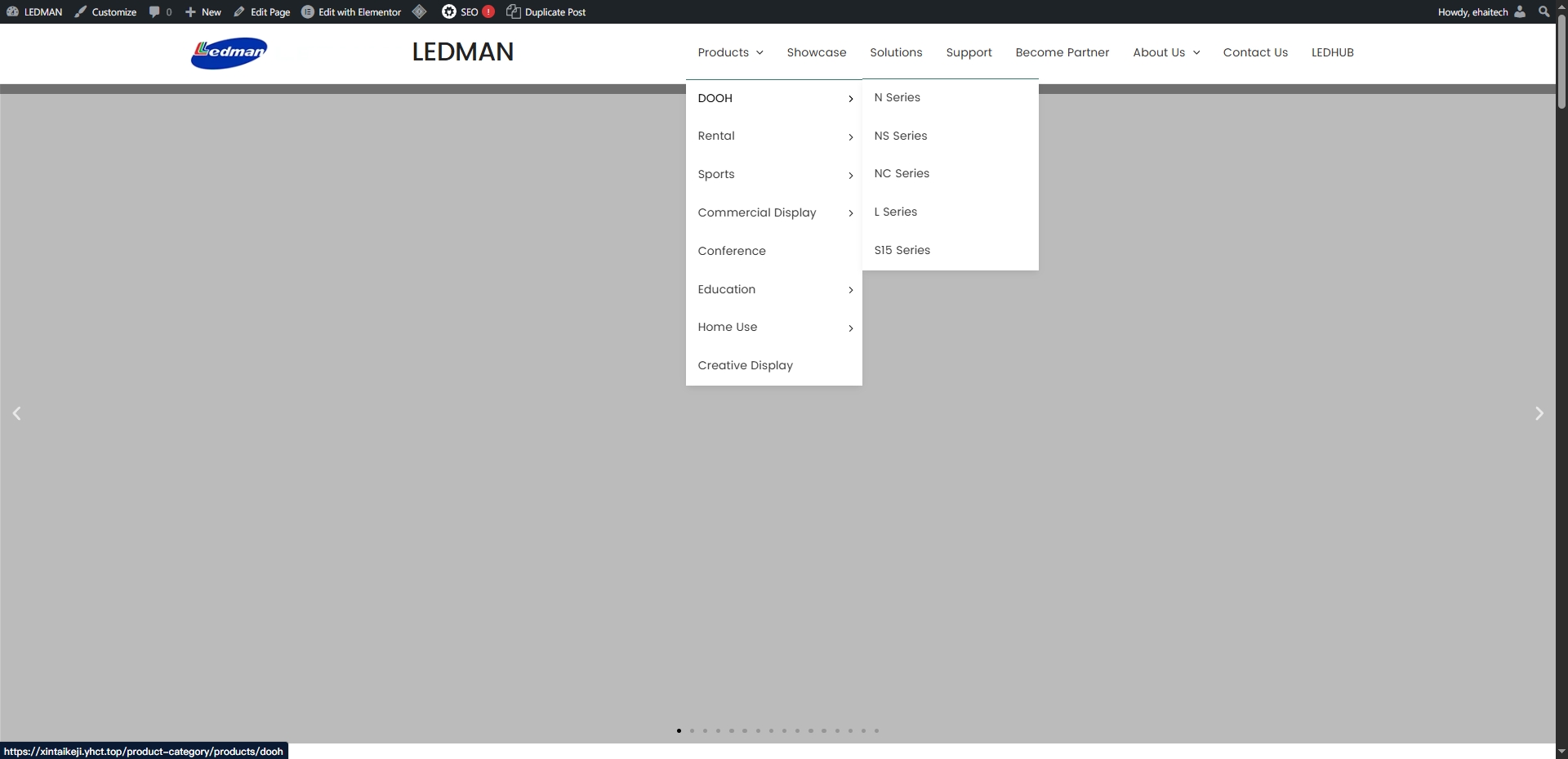Open the Customize theme option
Screen dimensions: 1568x759
[x=105, y=11]
